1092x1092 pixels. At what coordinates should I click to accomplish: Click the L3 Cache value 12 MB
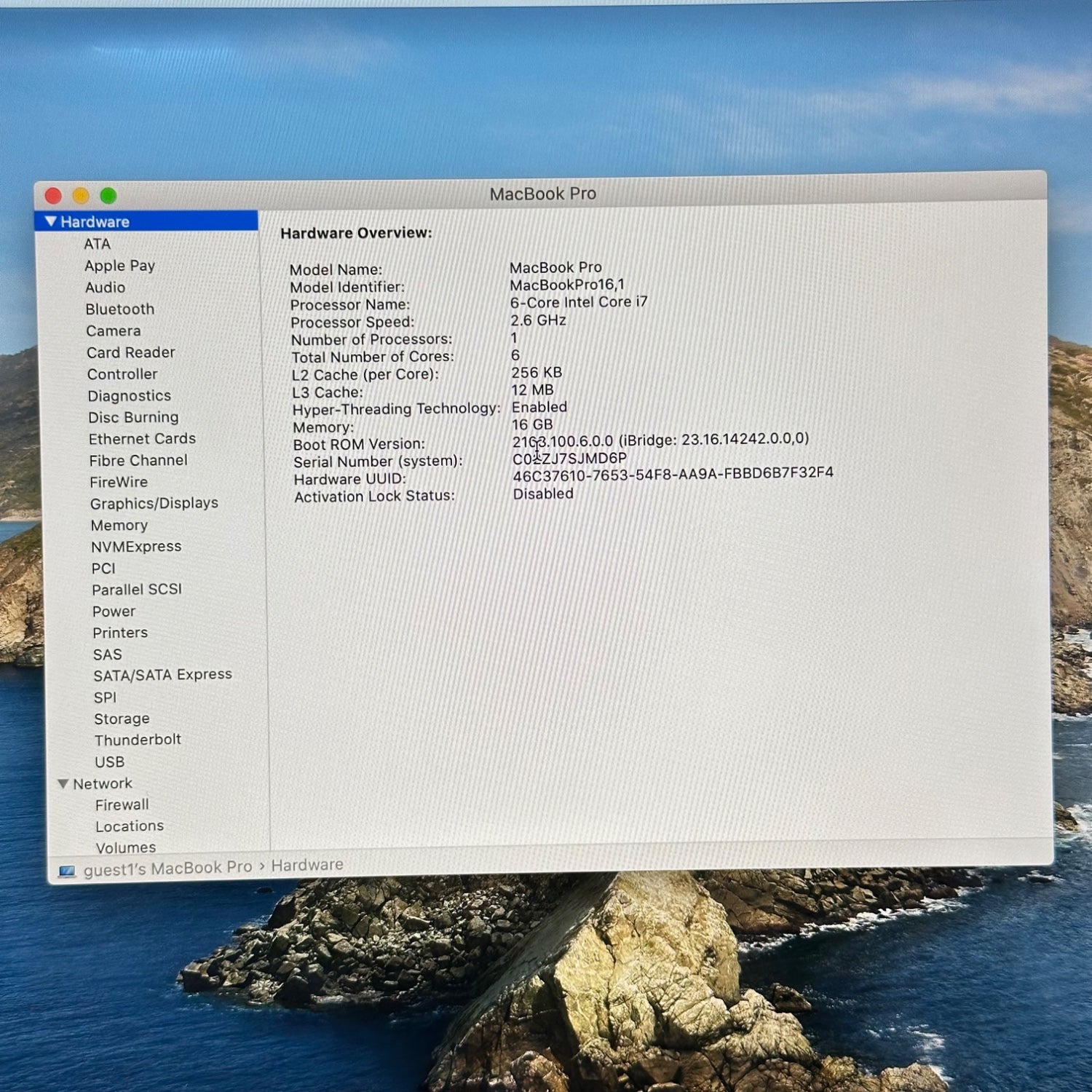click(532, 390)
